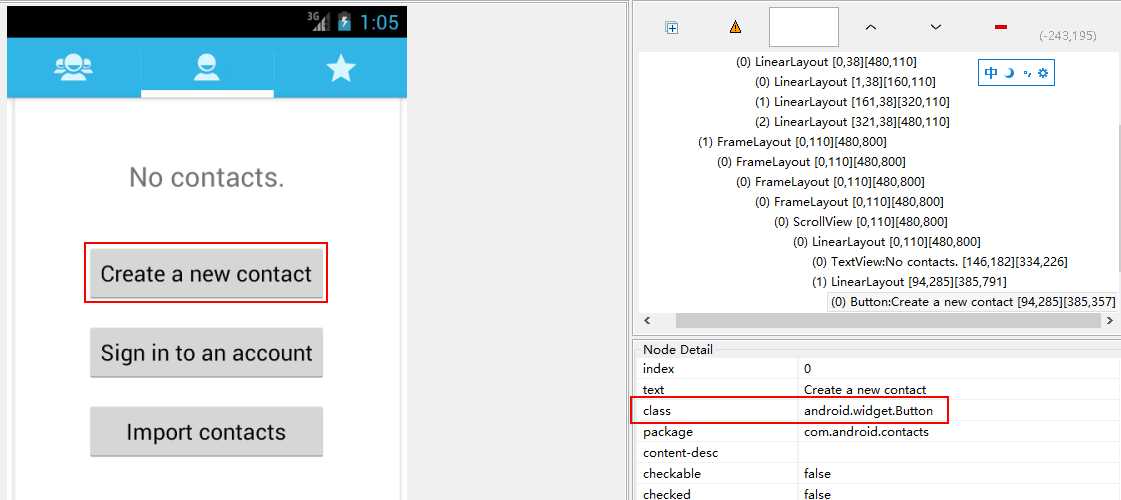The height and width of the screenshot is (500, 1121).
Task: Open the groups tab icon in Contacts
Action: coord(73,68)
